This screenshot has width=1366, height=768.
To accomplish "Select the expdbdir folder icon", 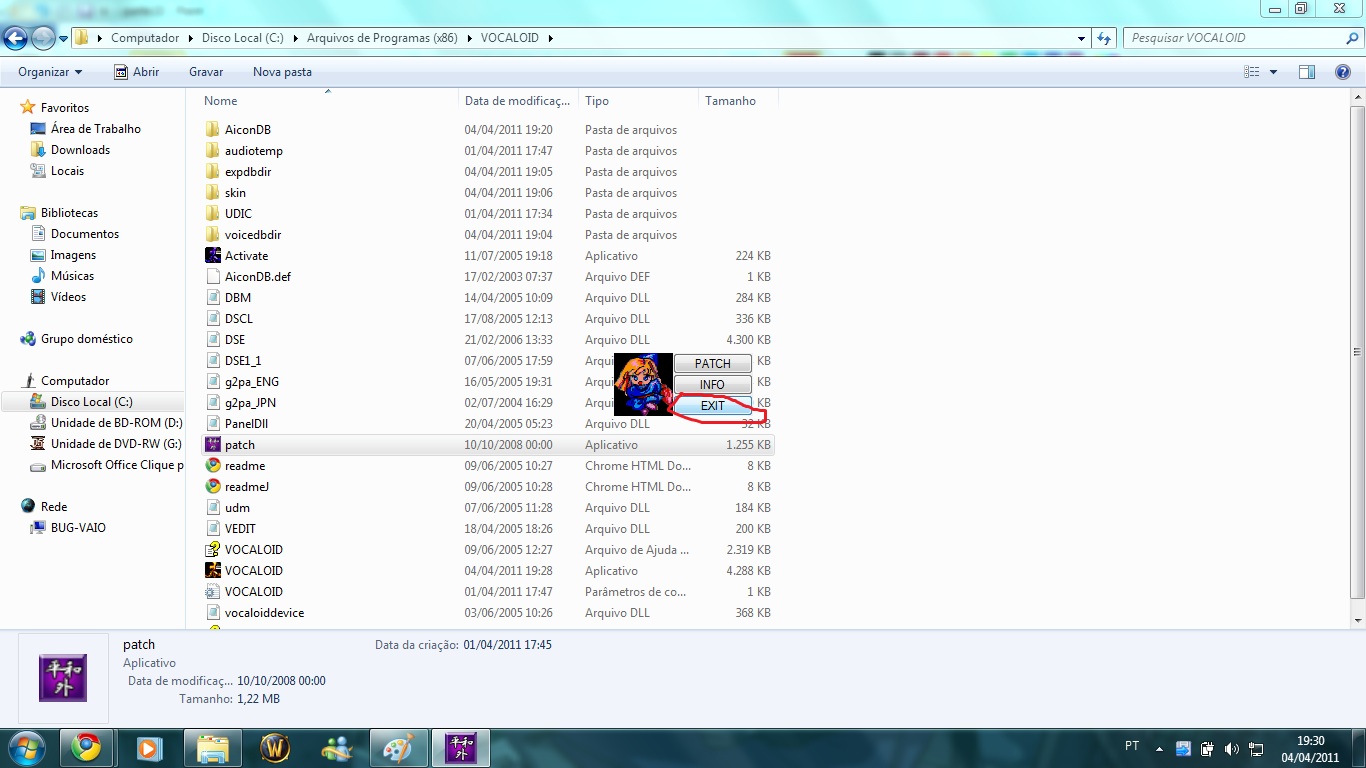I will tap(212, 172).
